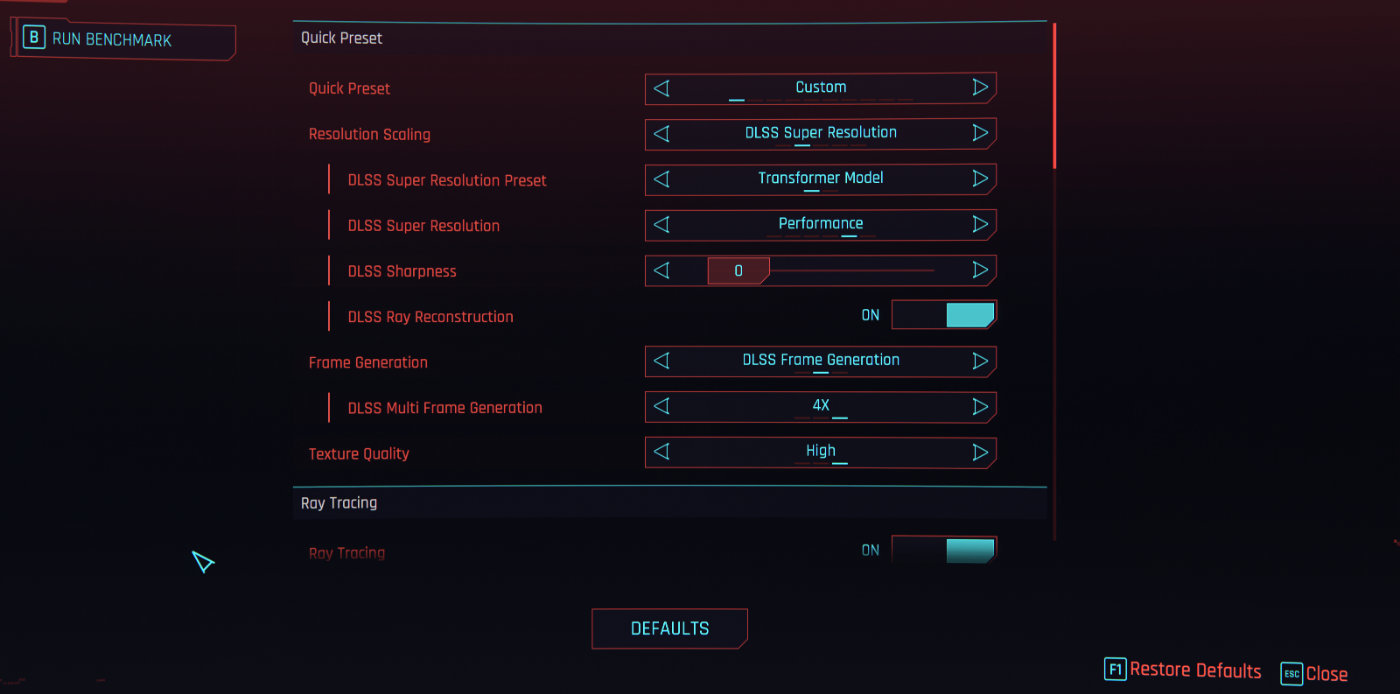Click left arrow on Quick Preset

[x=661, y=88]
